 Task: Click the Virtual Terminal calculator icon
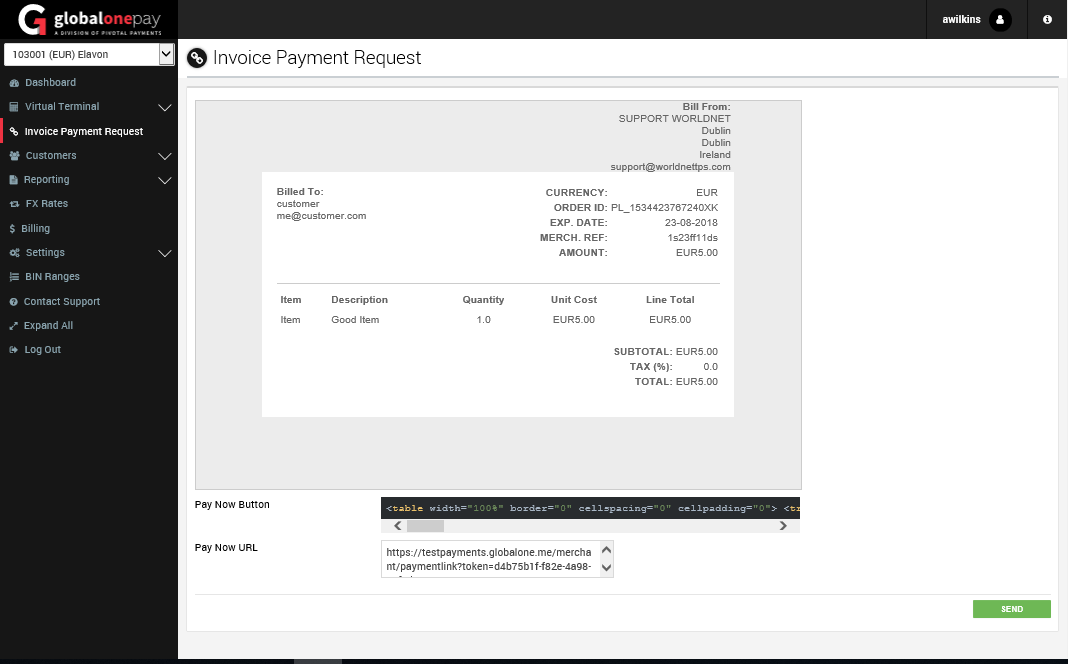pos(14,107)
